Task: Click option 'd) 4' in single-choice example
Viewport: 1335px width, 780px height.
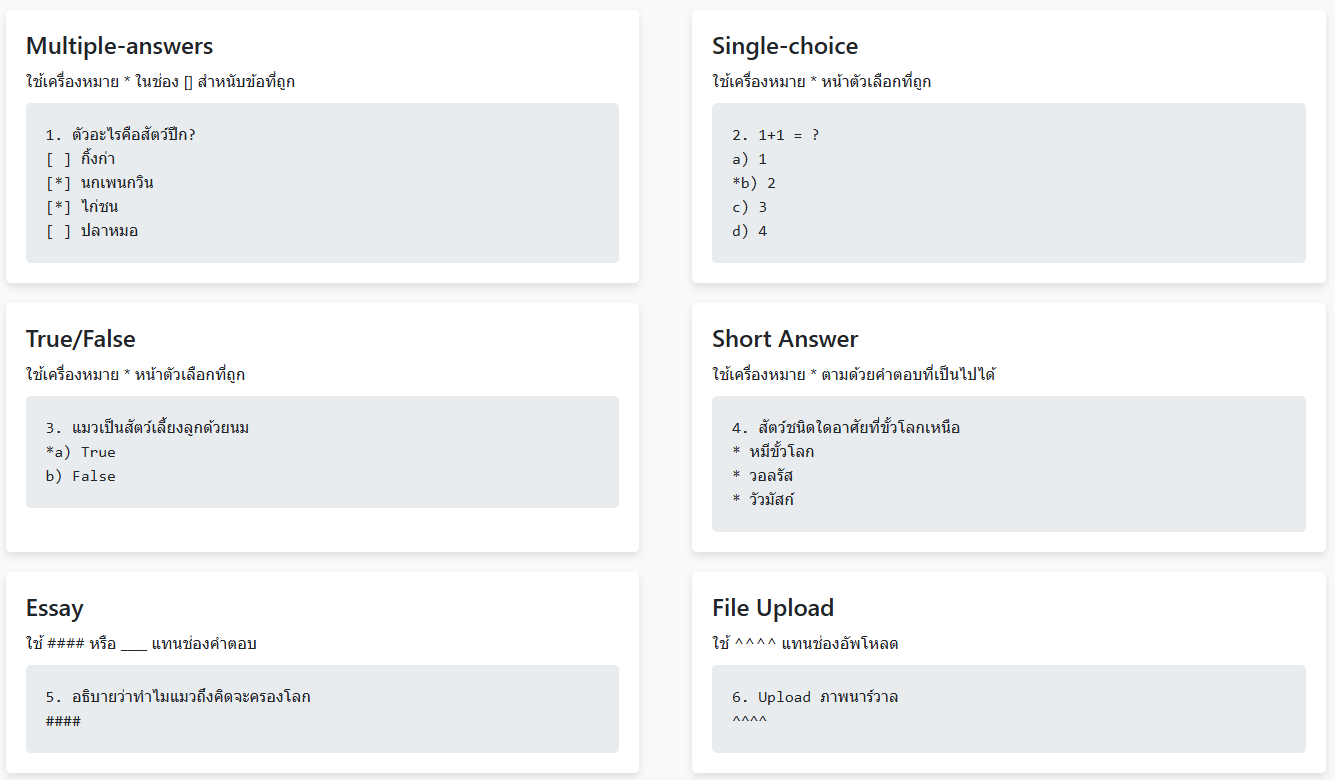Action: pos(749,231)
